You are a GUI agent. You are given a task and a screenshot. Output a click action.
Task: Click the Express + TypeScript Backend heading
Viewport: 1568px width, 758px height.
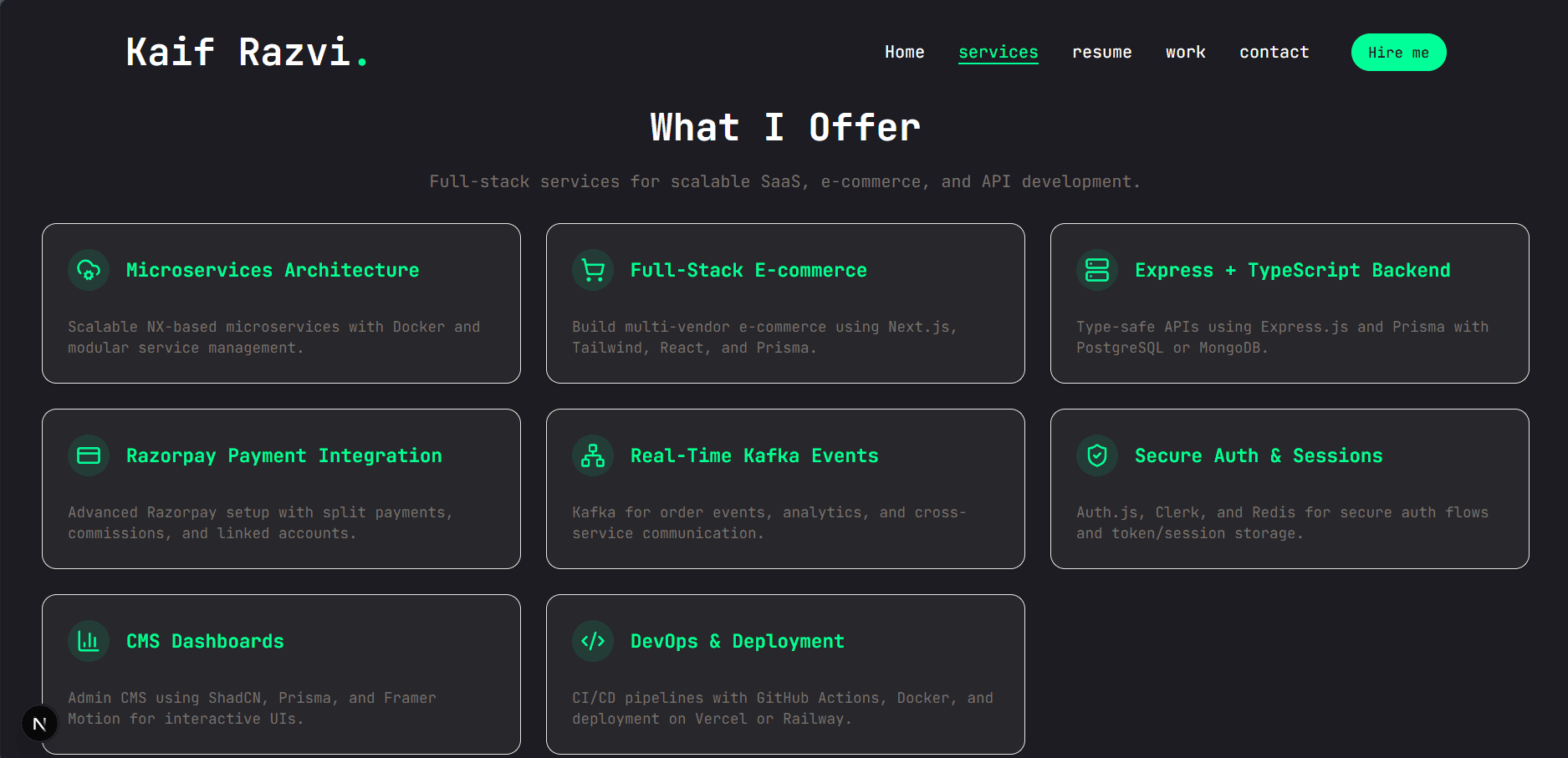coord(1293,270)
